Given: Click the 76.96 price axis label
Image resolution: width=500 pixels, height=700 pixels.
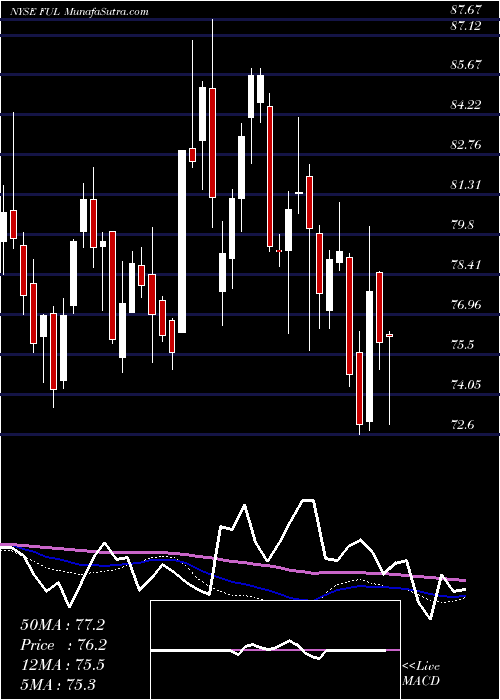Looking at the screenshot, I should tap(467, 305).
